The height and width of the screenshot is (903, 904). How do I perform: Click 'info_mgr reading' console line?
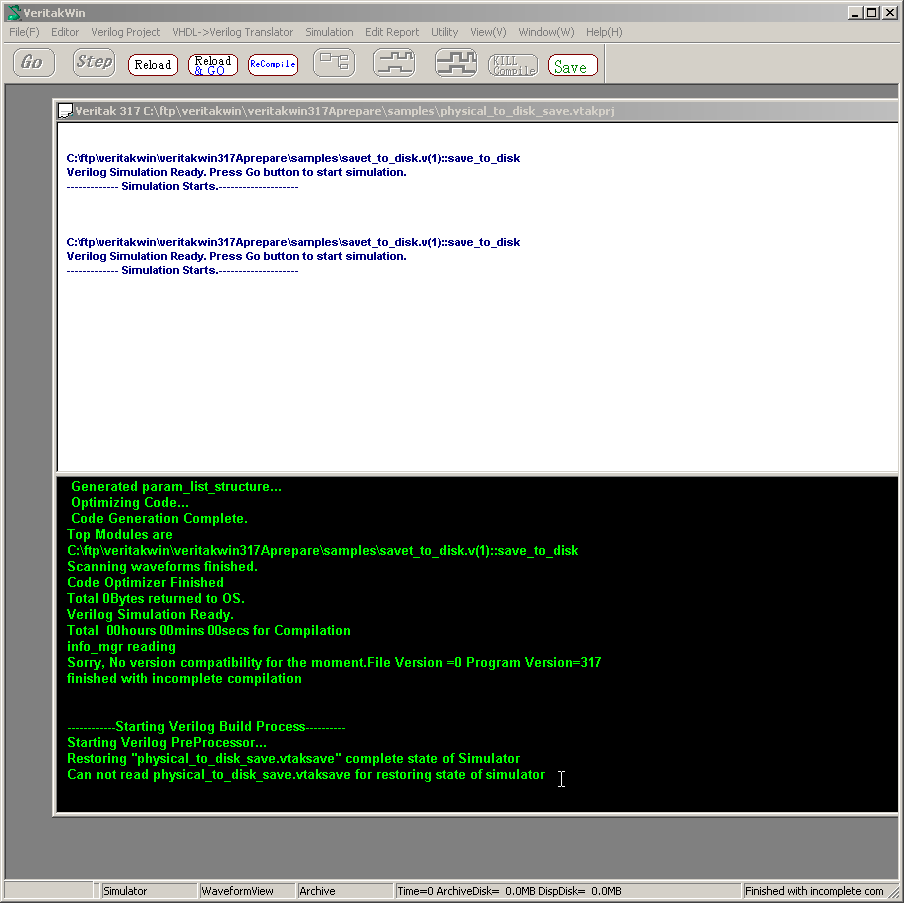(121, 646)
